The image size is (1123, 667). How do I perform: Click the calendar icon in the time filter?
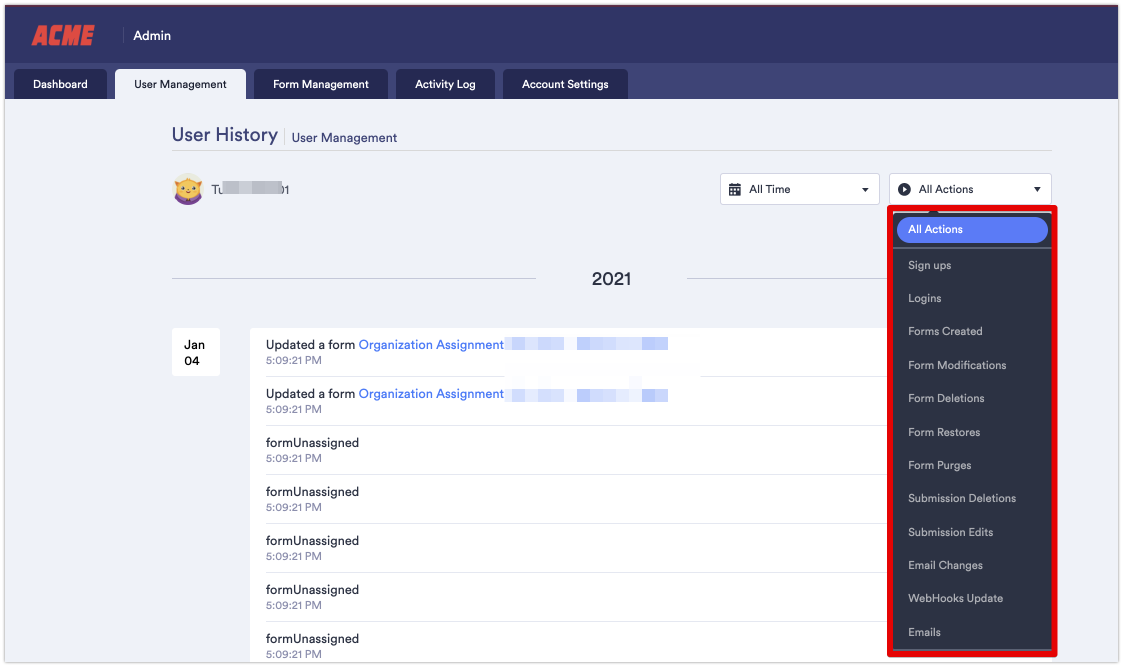(735, 189)
